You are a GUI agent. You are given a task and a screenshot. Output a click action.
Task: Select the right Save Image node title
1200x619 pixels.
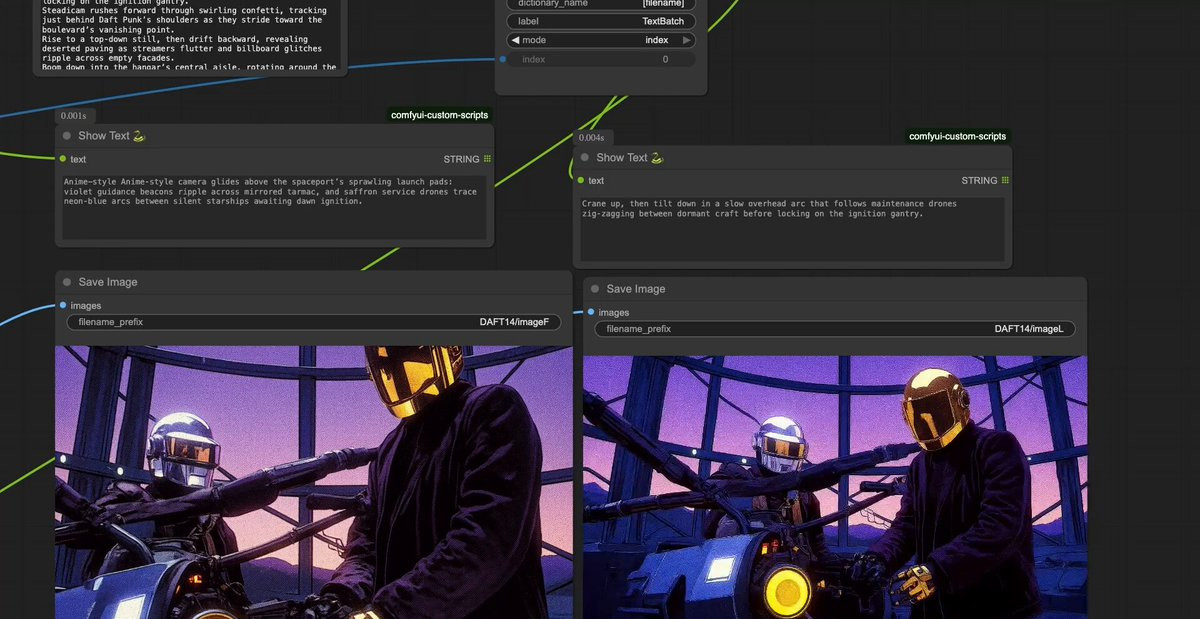(x=636, y=289)
